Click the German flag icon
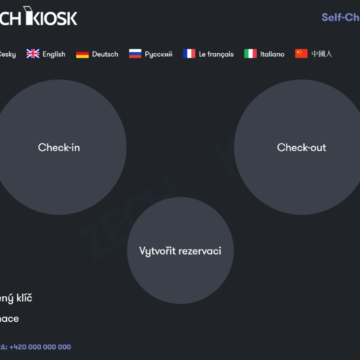This screenshot has width=360, height=360. point(82,54)
